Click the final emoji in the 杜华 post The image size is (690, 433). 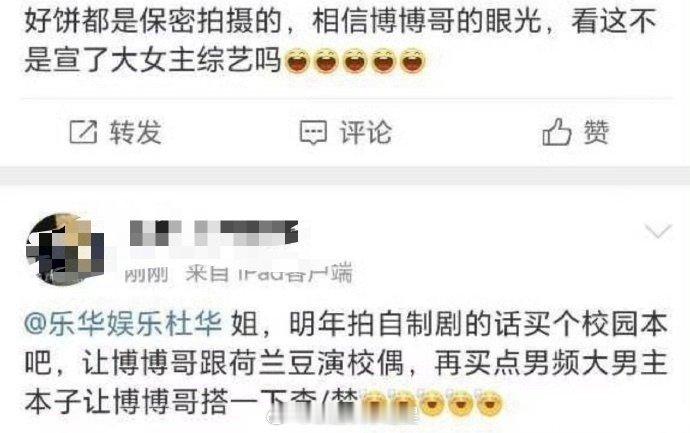pos(489,402)
